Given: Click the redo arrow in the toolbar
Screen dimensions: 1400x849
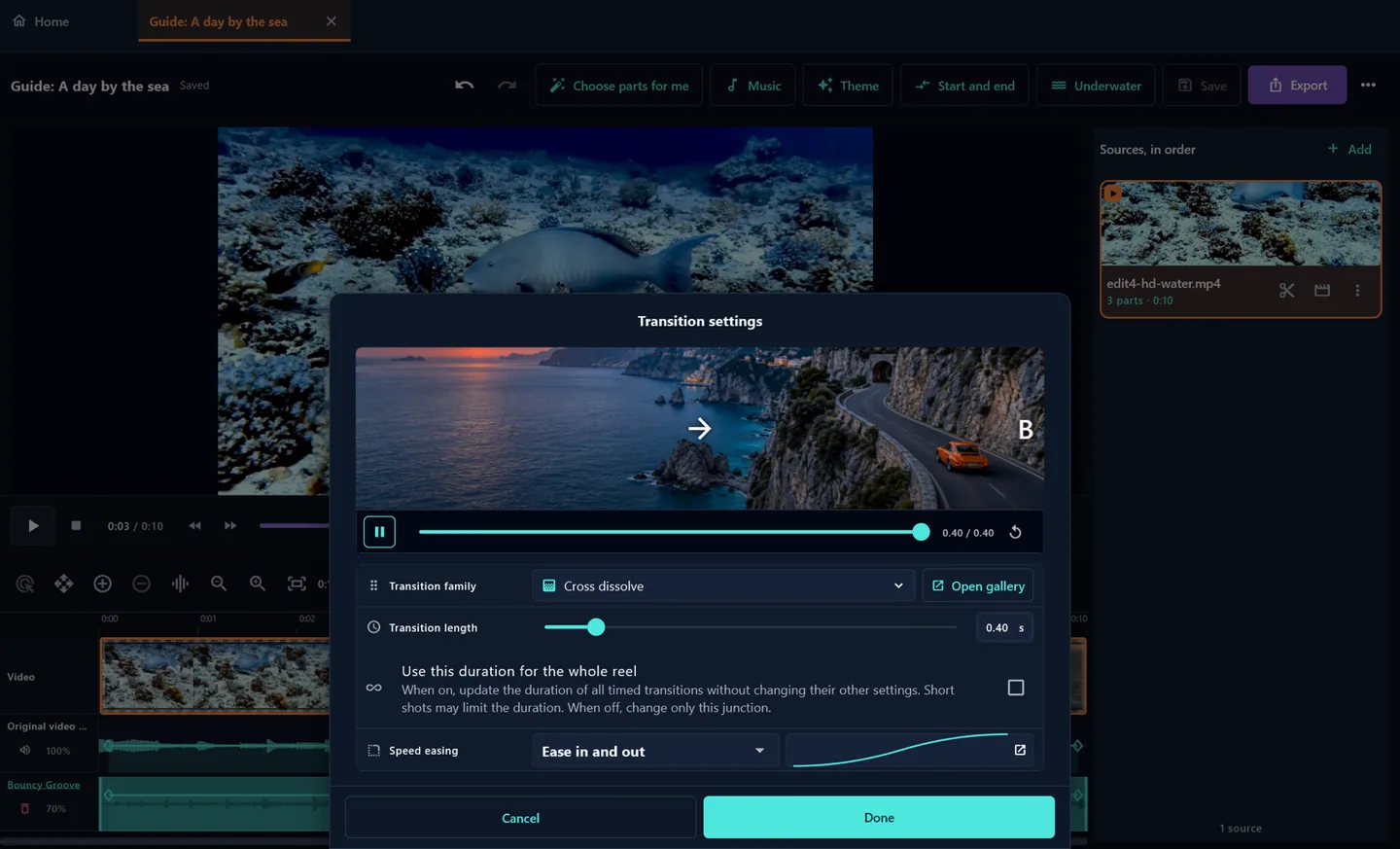Looking at the screenshot, I should point(507,86).
